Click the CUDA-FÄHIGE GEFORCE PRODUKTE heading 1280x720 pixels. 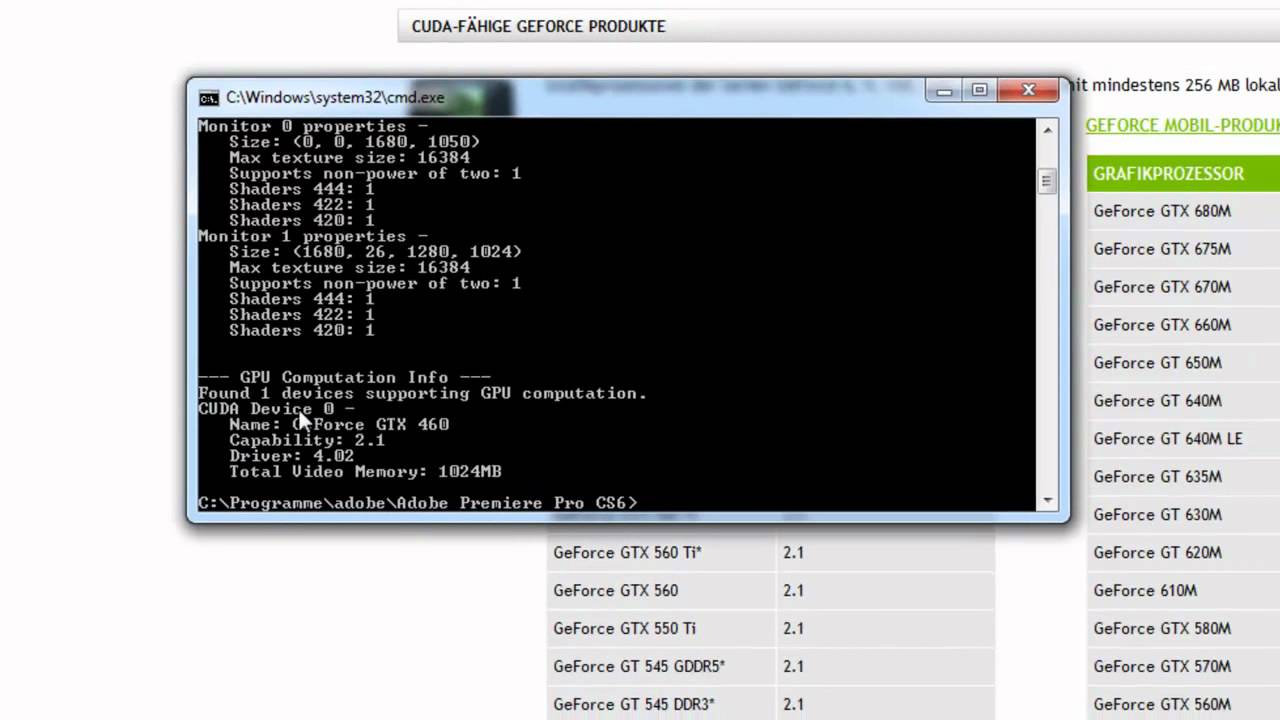538,27
